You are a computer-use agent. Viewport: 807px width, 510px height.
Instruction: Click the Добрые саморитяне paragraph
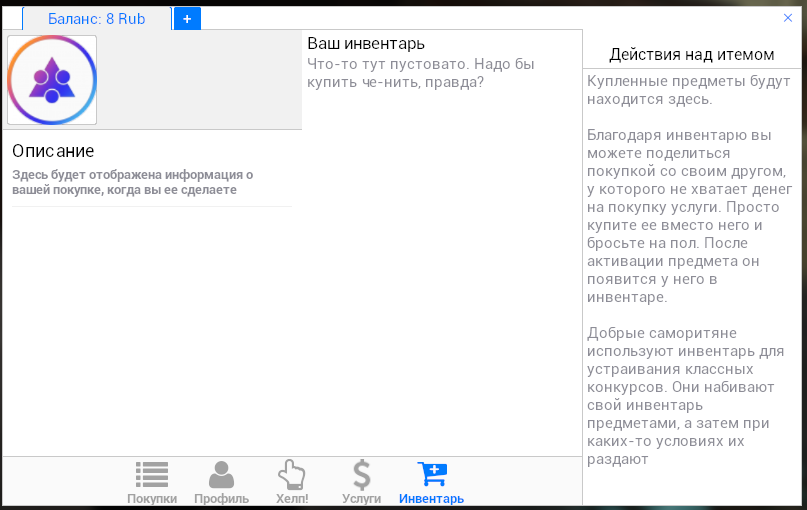pos(680,396)
